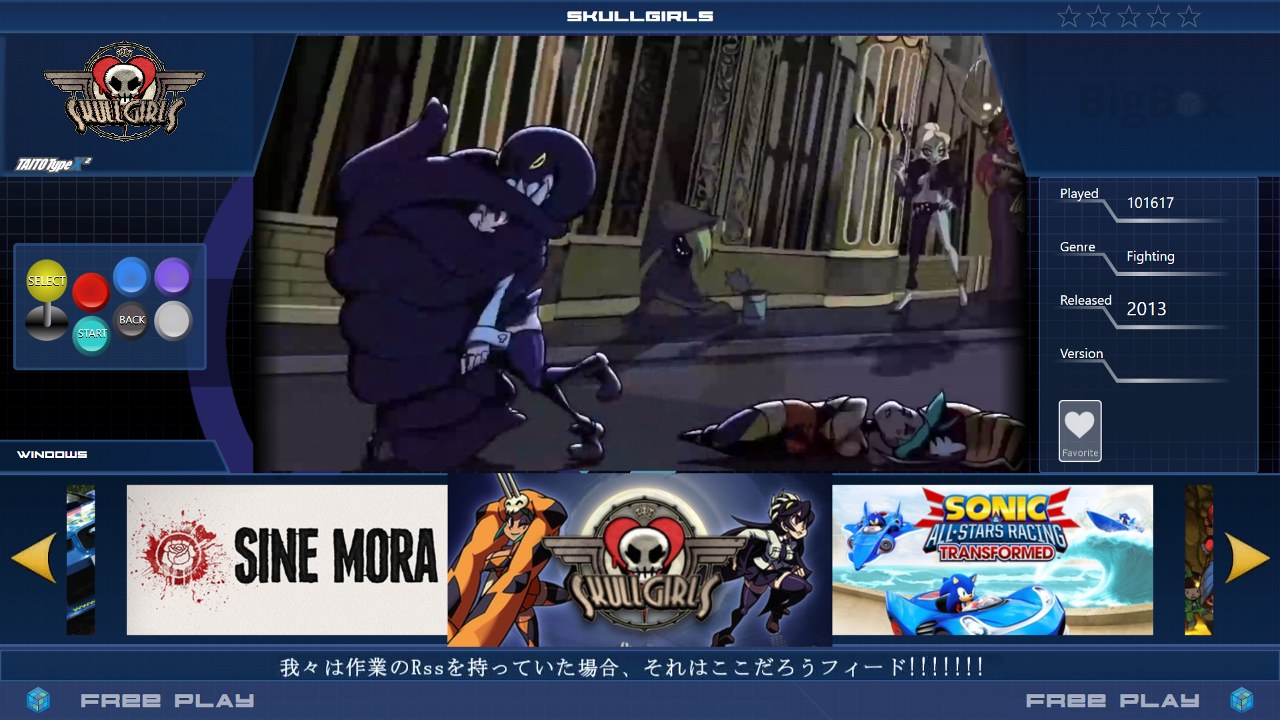Click the Released value 2013

click(x=1146, y=309)
